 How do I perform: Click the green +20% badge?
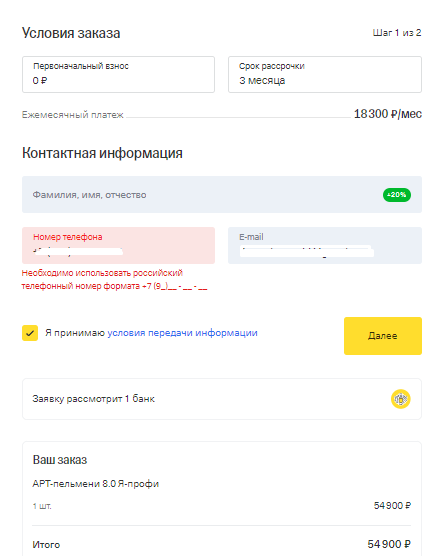pyautogui.click(x=397, y=195)
